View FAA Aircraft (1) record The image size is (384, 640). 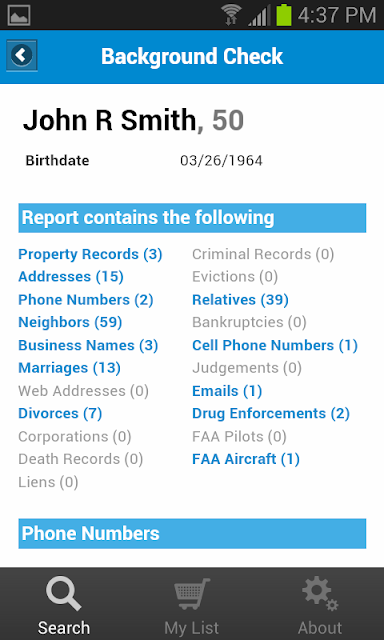[246, 459]
